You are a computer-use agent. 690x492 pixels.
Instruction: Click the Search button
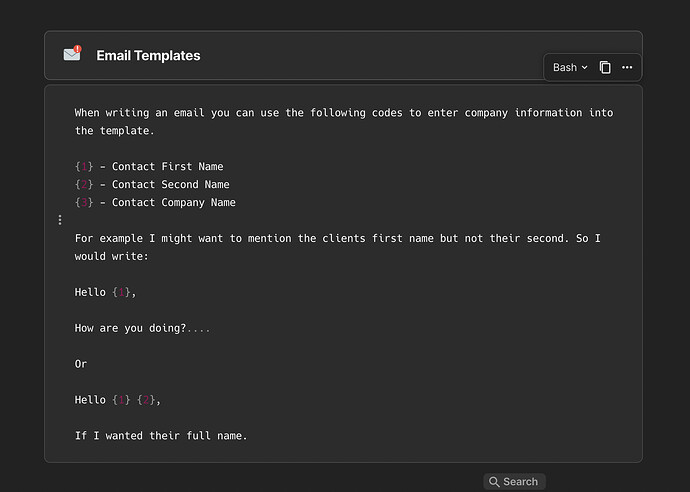point(514,482)
